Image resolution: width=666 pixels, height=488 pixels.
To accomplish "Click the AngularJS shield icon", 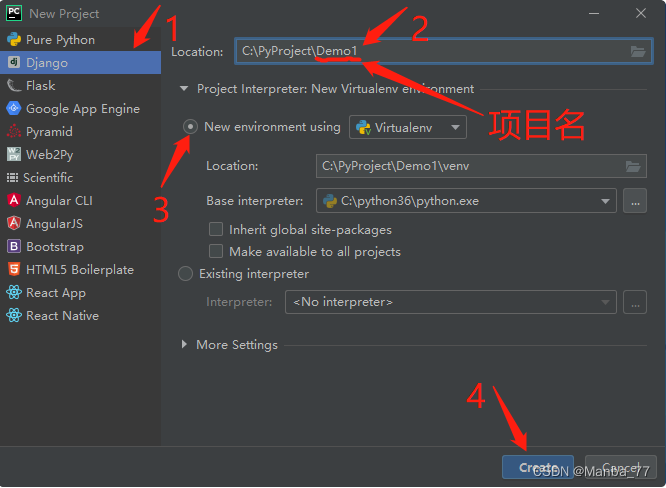I will [14, 223].
